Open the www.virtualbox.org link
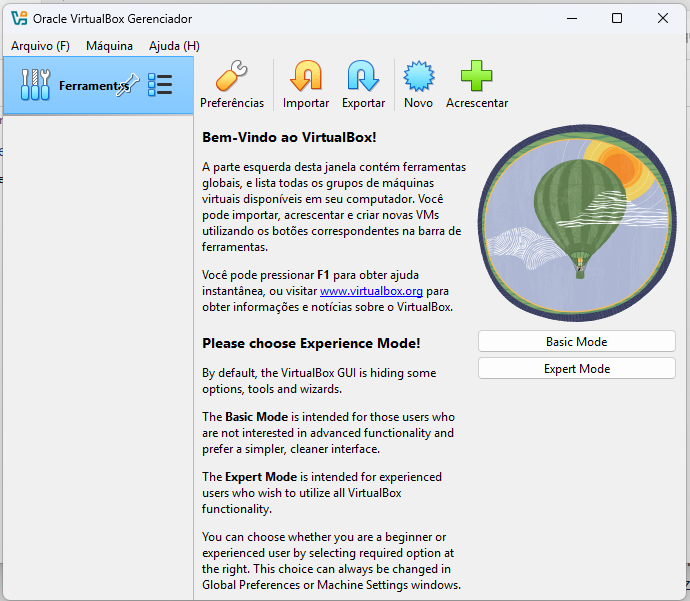This screenshot has width=690, height=601. click(371, 291)
